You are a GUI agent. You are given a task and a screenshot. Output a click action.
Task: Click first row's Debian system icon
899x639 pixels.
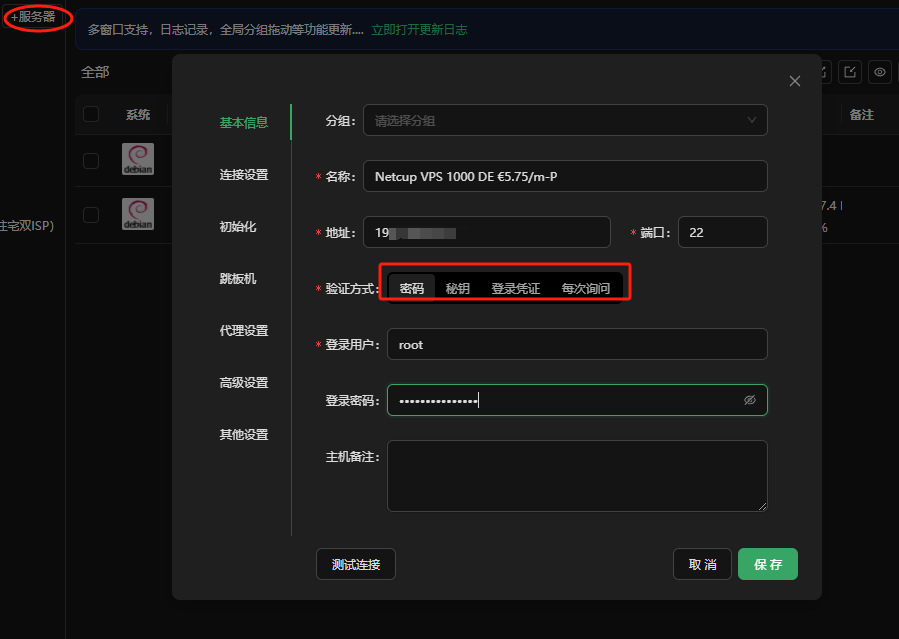pyautogui.click(x=138, y=160)
